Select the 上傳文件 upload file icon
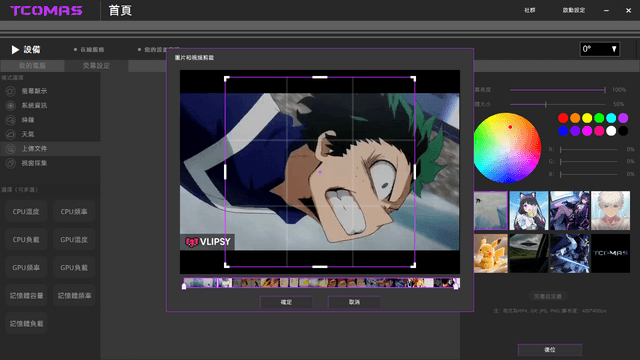This screenshot has width=640, height=360. [11, 149]
